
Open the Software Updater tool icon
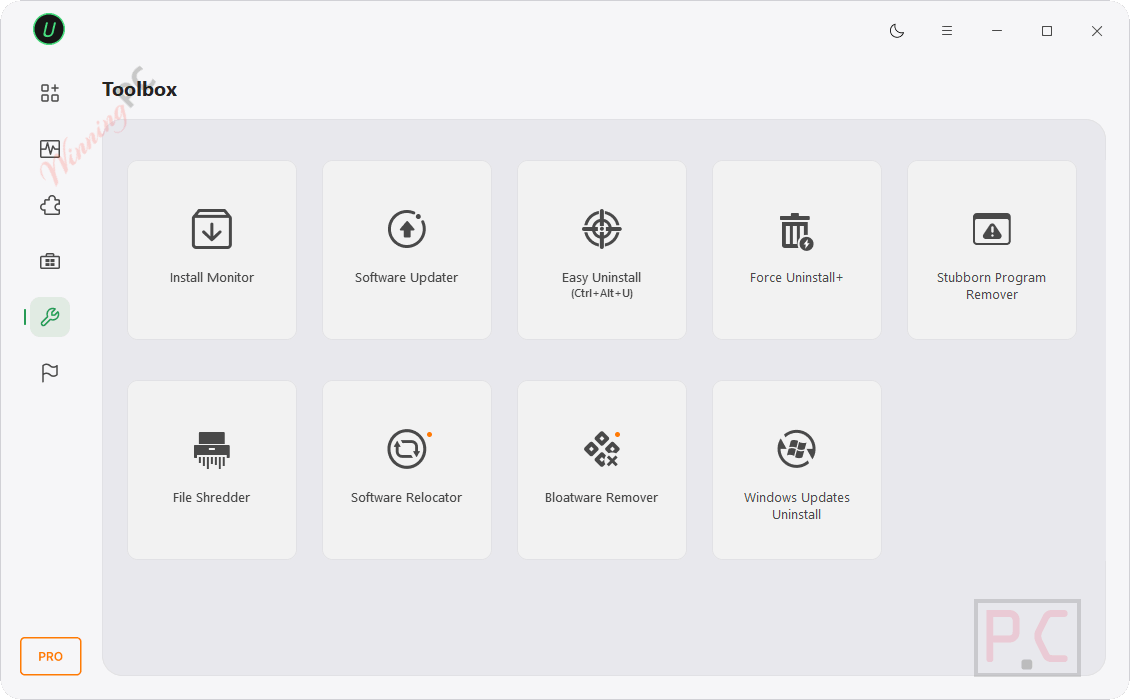[407, 229]
